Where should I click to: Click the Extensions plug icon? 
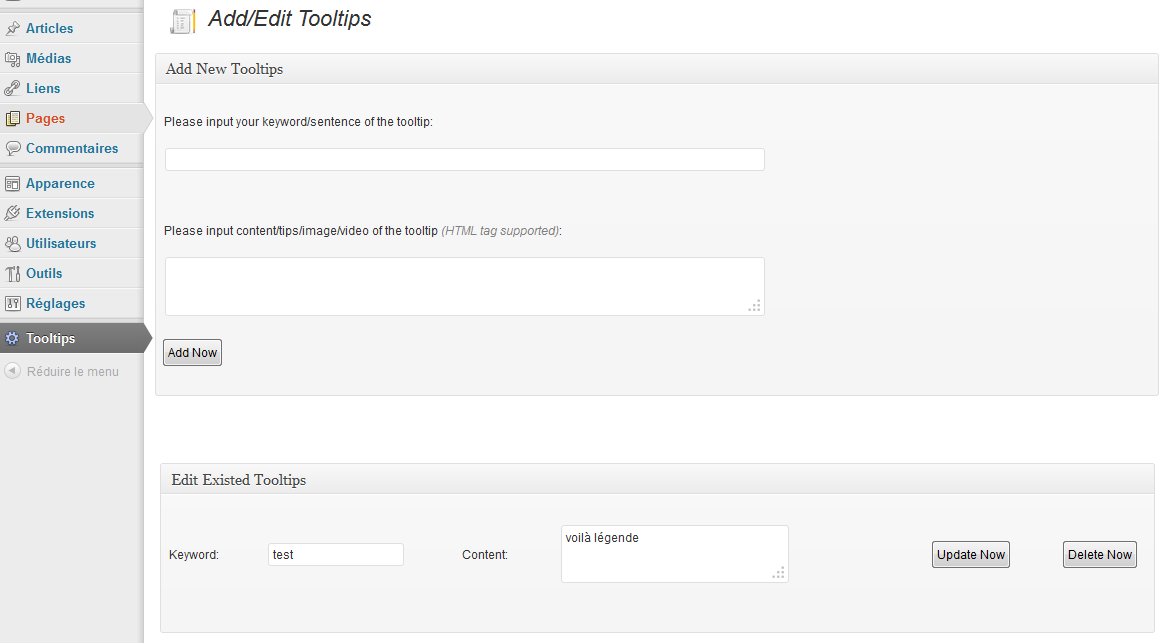[x=13, y=213]
